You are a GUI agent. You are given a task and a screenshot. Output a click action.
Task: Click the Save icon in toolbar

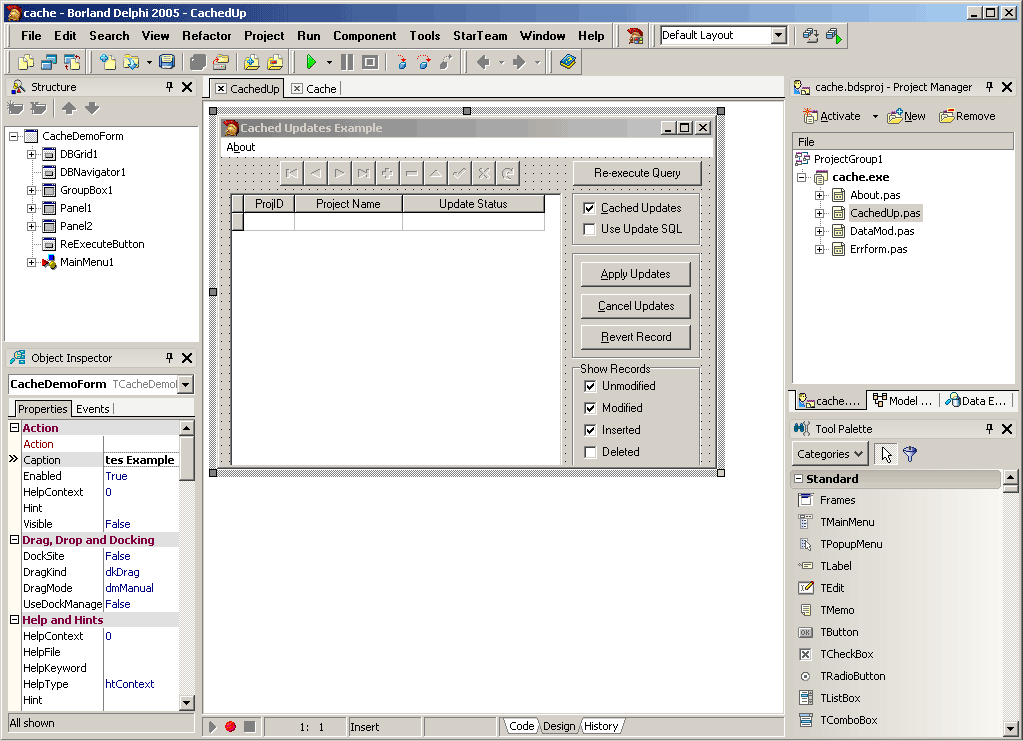167,62
